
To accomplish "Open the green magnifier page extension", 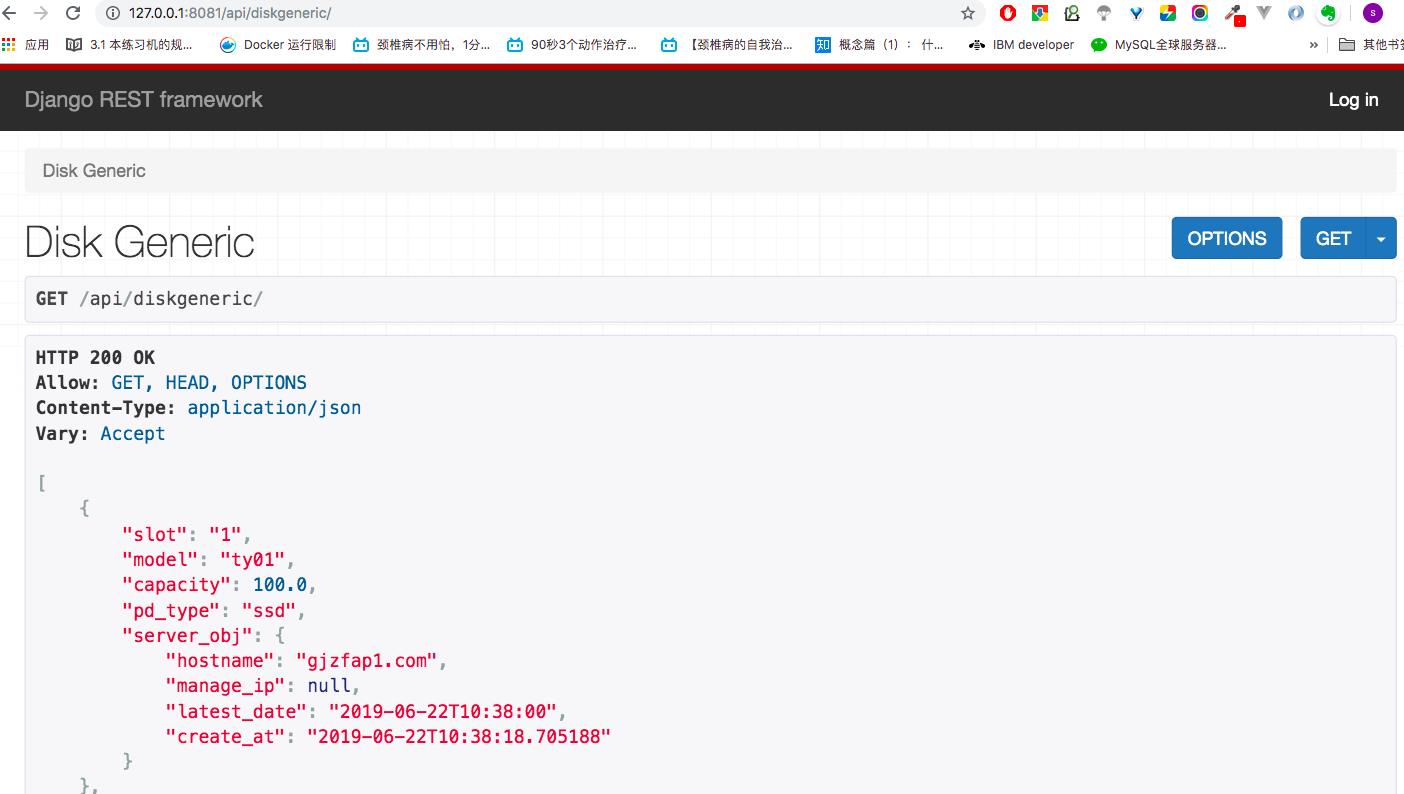I will pos(1072,13).
